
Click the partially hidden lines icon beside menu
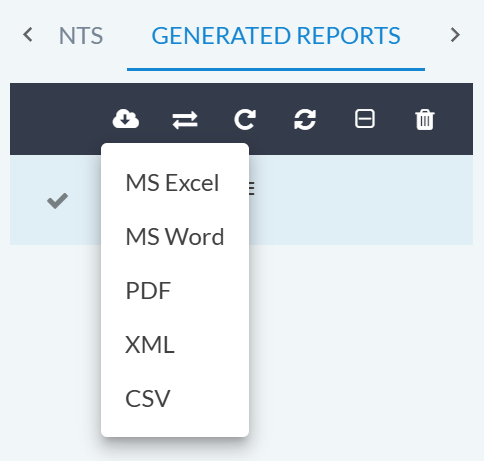[x=252, y=188]
